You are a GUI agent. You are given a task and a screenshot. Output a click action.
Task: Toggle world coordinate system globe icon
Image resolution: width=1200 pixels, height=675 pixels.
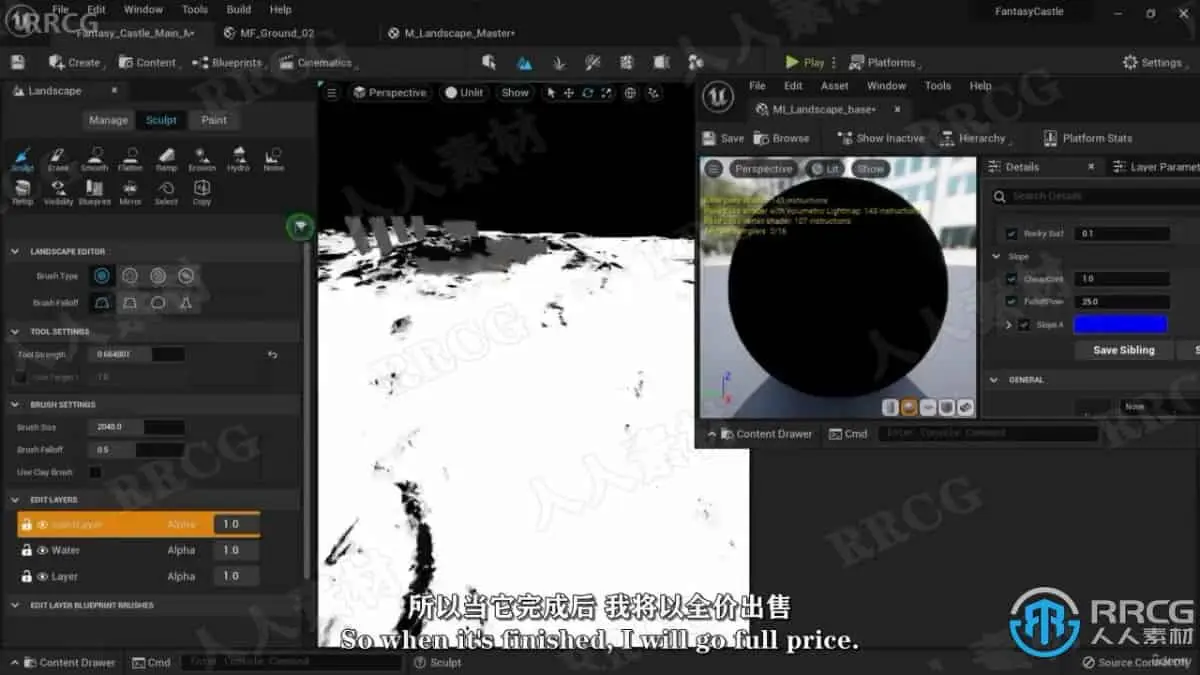(x=630, y=93)
